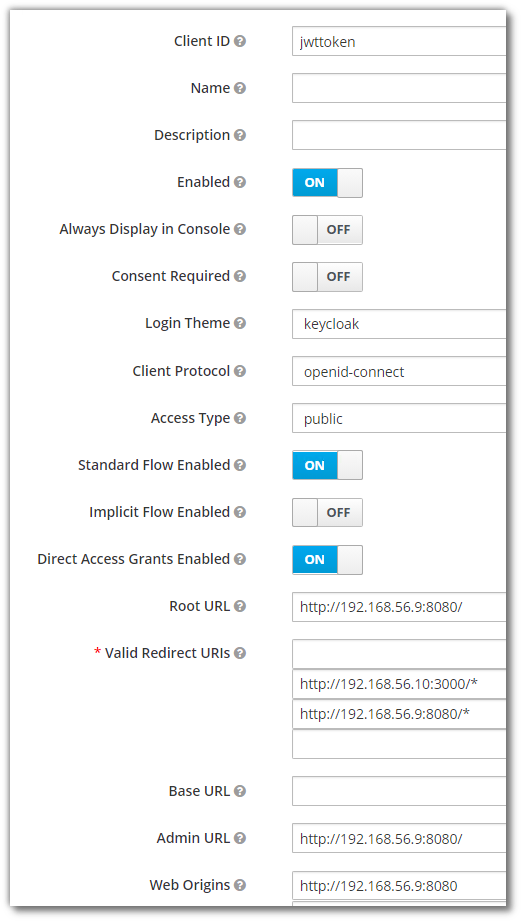Click the Admin URL input field
The image size is (522, 922).
click(399, 839)
